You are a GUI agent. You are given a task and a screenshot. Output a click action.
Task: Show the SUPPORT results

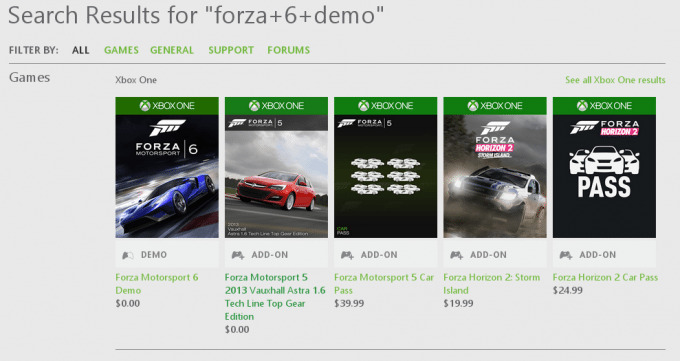(231, 50)
